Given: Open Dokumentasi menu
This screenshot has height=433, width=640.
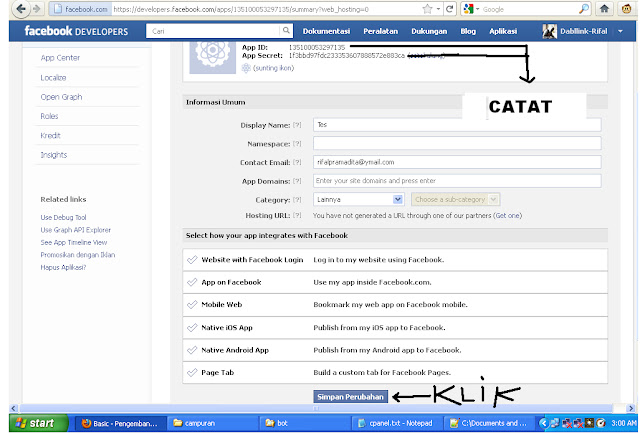Looking at the screenshot, I should pos(326,31).
